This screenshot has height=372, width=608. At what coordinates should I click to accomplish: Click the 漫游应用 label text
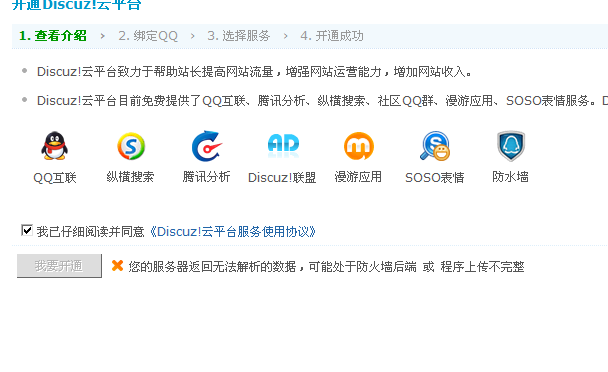point(358,177)
